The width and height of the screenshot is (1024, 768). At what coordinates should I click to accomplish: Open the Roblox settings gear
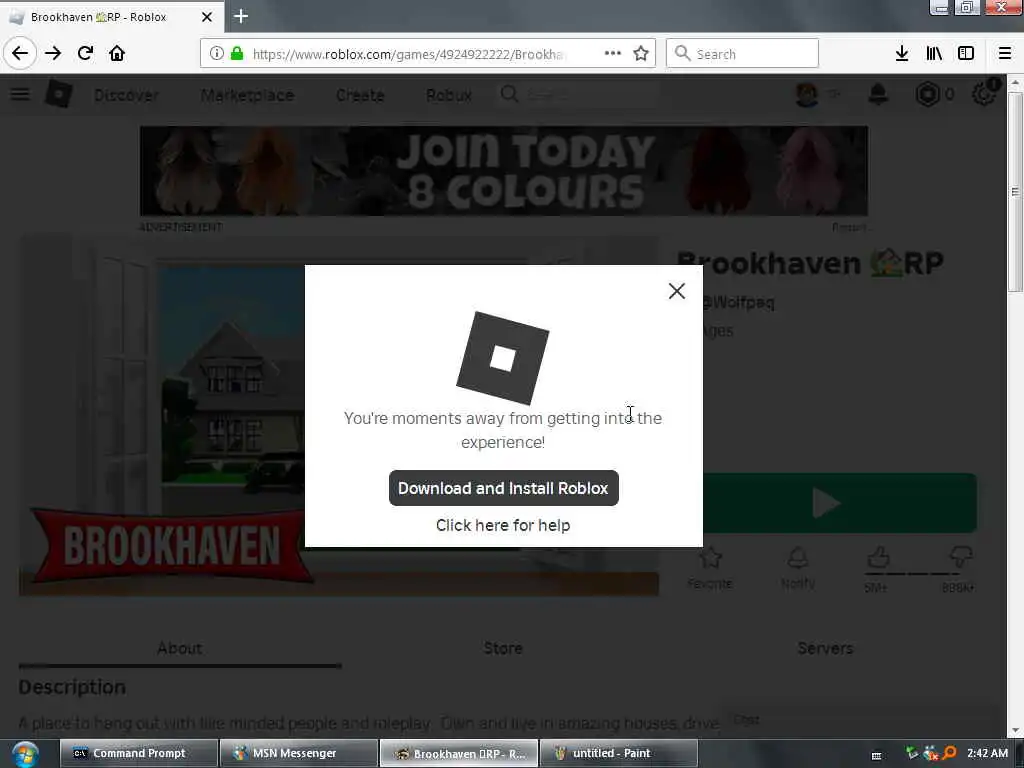(x=984, y=95)
